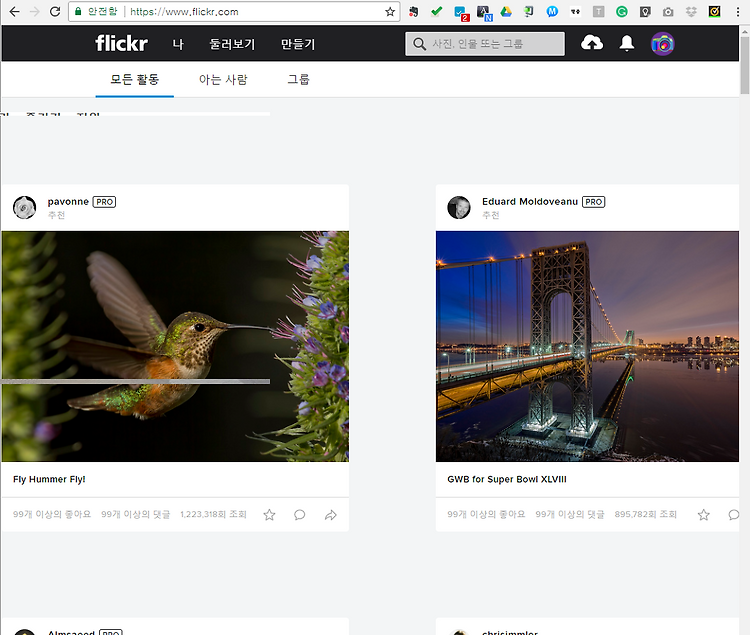
Task: Select the '모든 활동' tab
Action: (x=134, y=79)
